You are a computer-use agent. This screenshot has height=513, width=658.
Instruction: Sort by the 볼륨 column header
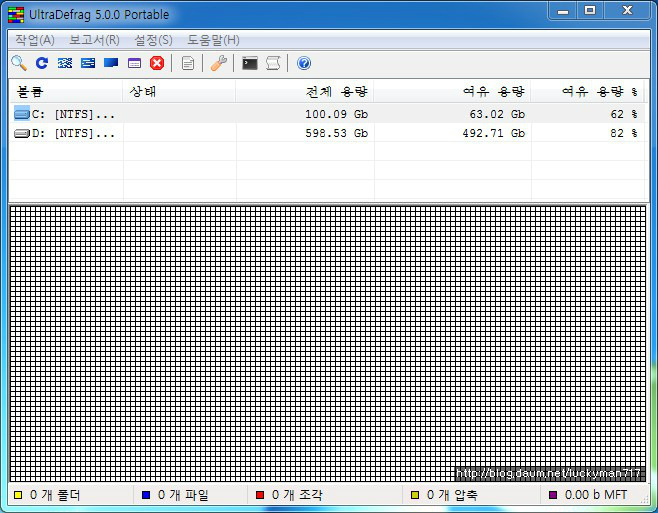point(67,92)
